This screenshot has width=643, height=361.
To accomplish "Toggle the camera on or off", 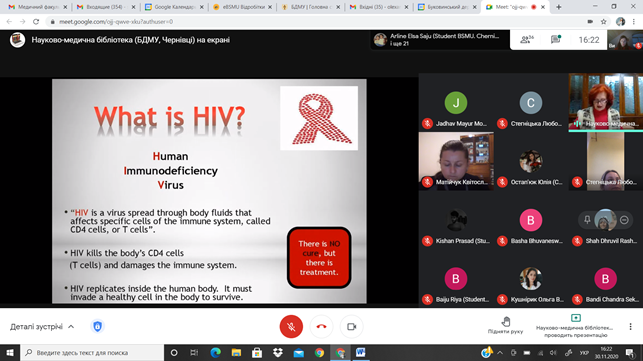I will coord(351,327).
